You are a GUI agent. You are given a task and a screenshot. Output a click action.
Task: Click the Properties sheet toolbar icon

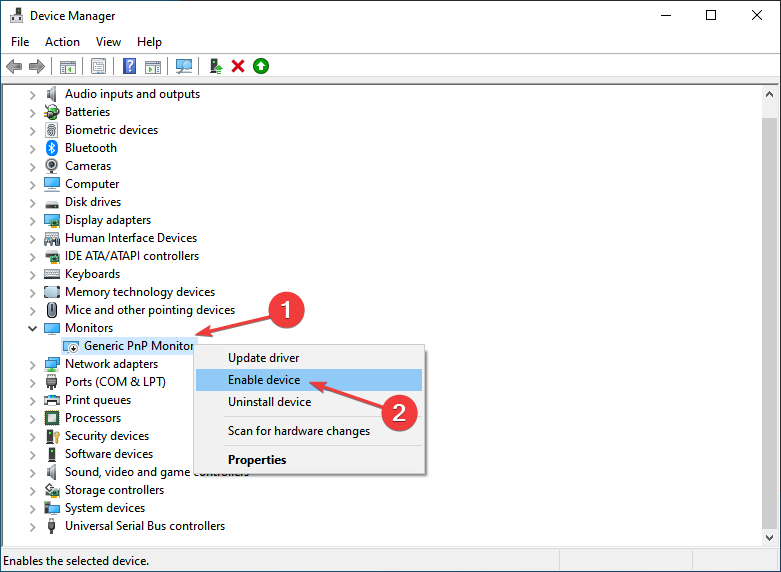[99, 66]
